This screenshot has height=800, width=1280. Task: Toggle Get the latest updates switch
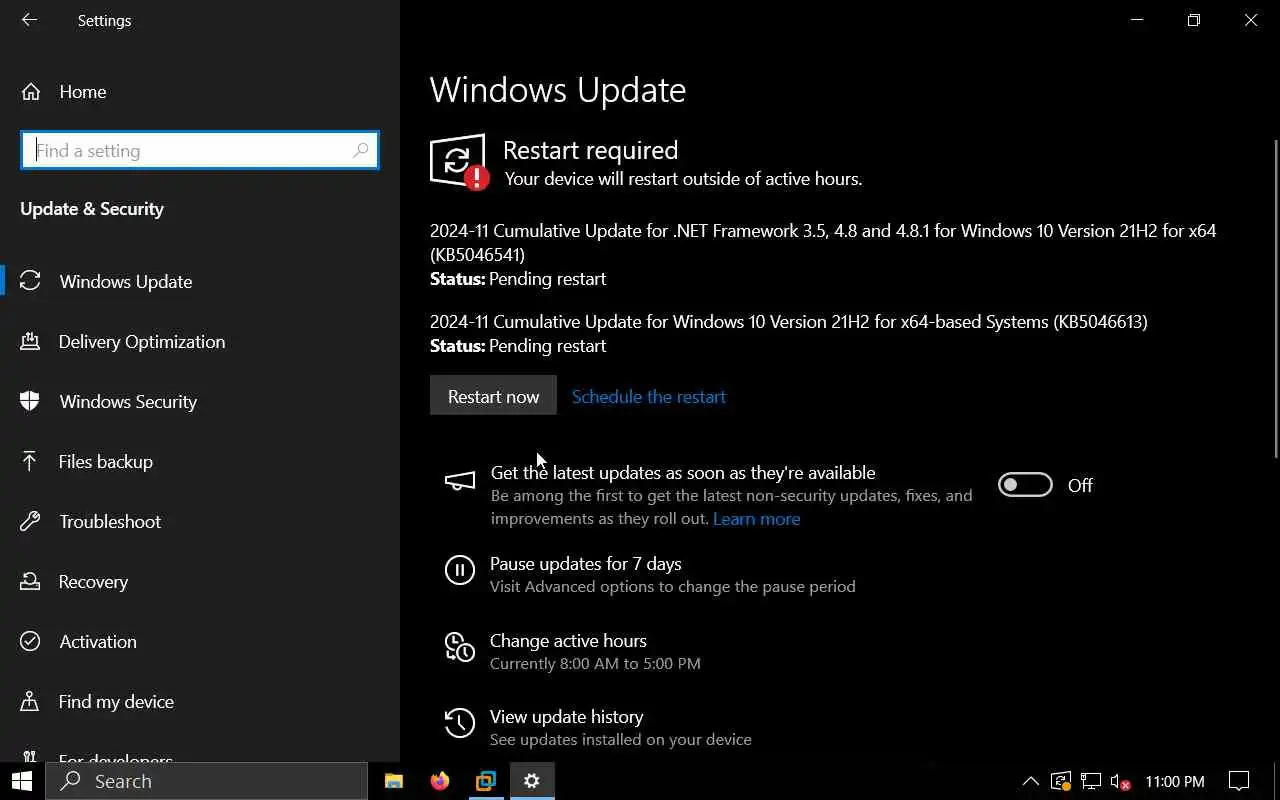(1025, 485)
